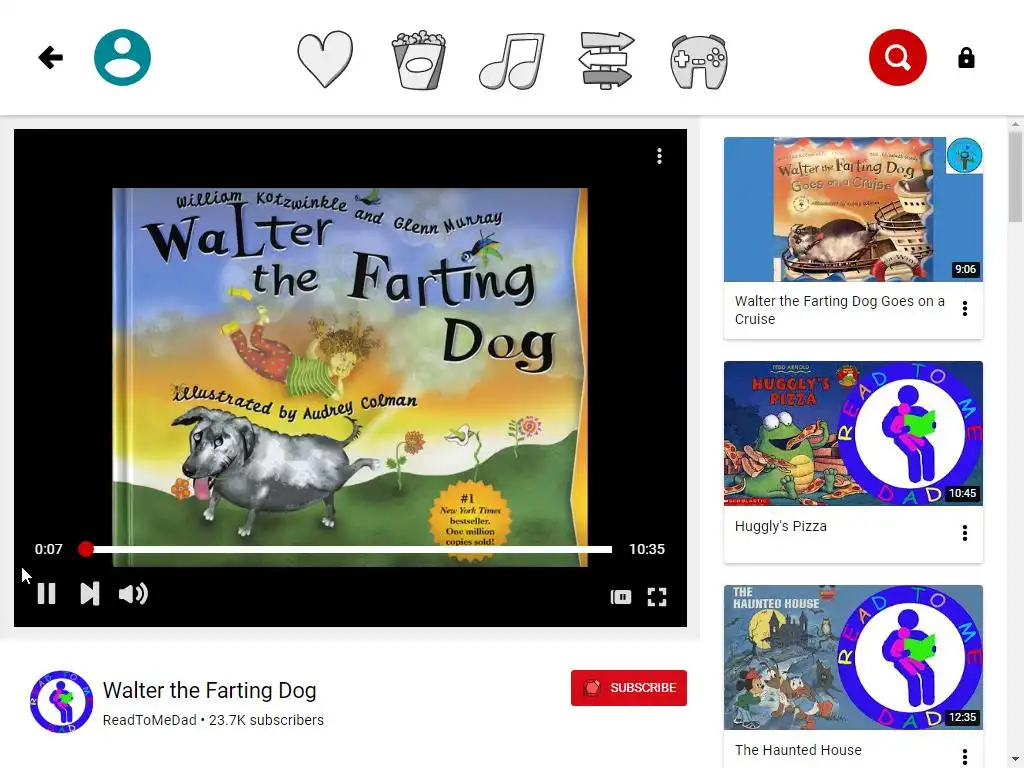
Task: Toggle fullscreen video mode
Action: [657, 597]
